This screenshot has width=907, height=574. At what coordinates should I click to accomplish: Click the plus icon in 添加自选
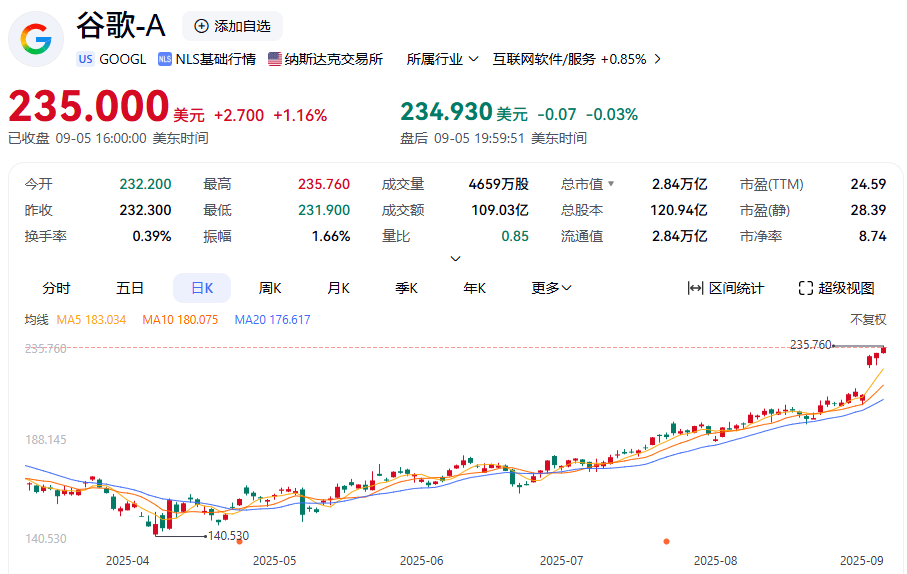[202, 26]
